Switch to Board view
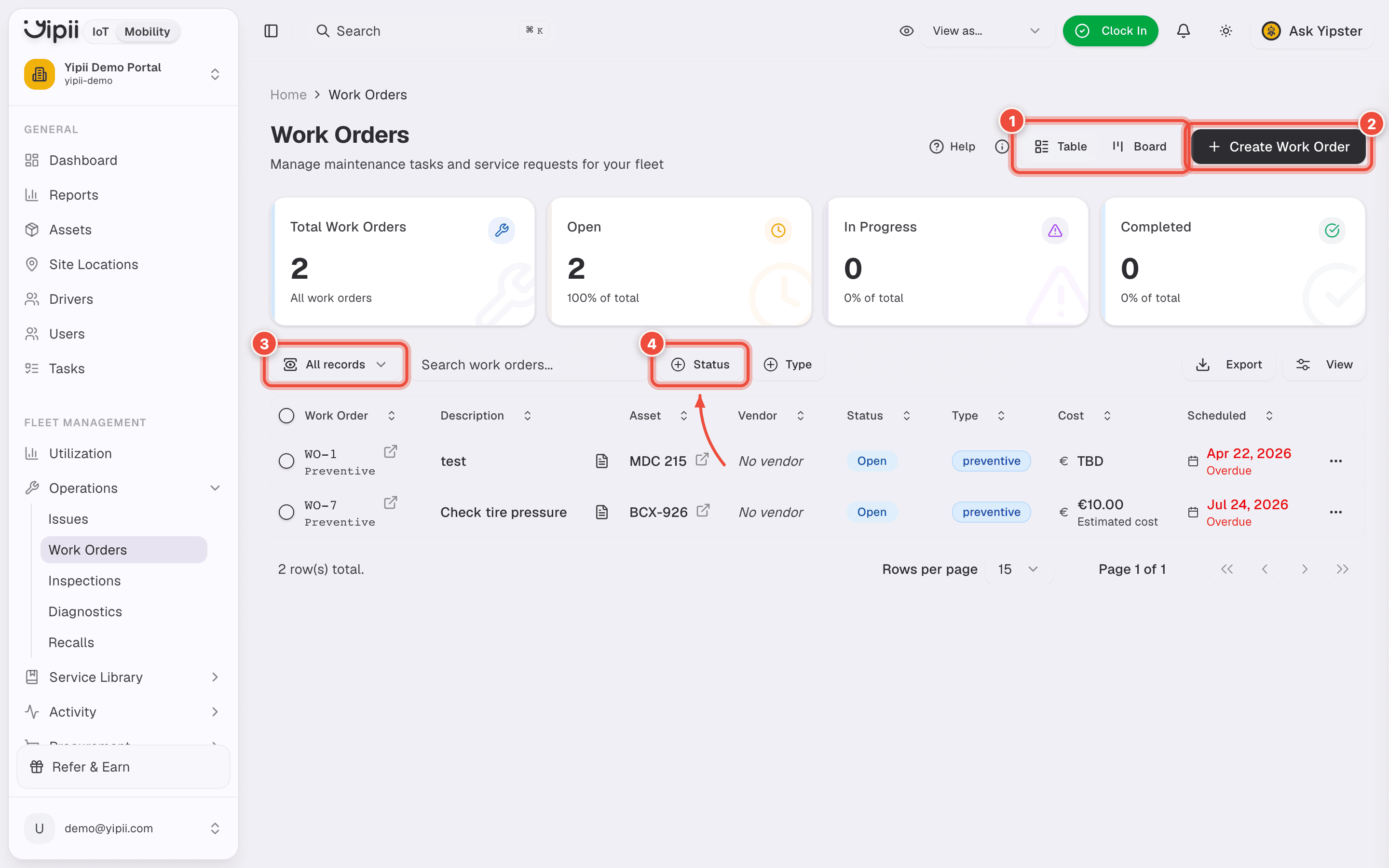The width and height of the screenshot is (1389, 868). [1139, 147]
